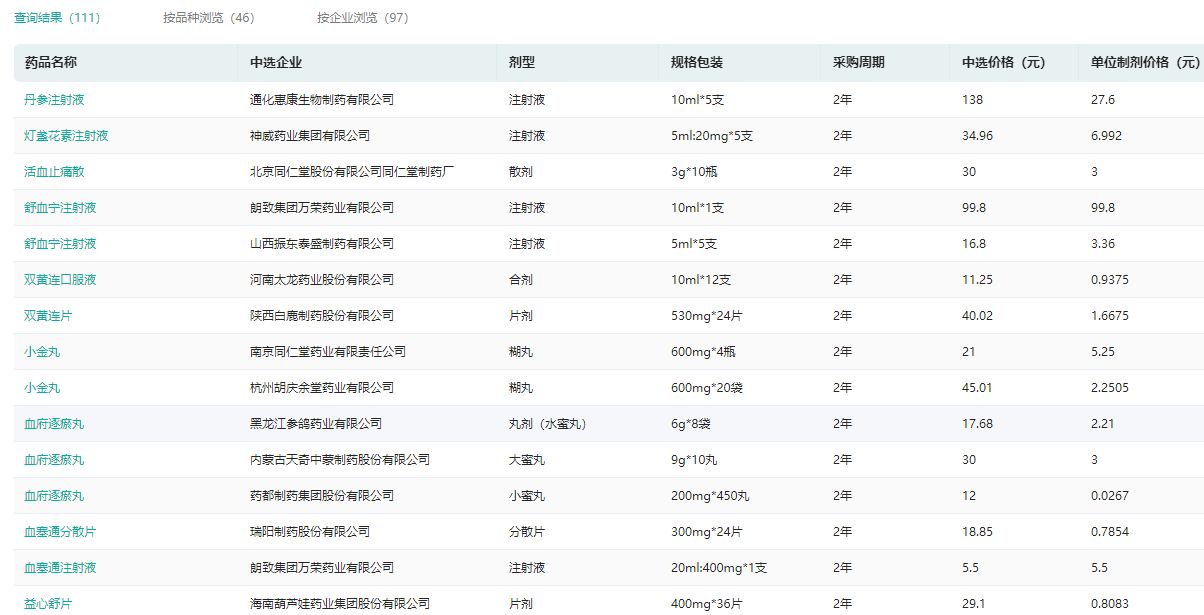Click the 中选价格（元） column header
Screen dimensions: 1204x615
click(x=1003, y=63)
